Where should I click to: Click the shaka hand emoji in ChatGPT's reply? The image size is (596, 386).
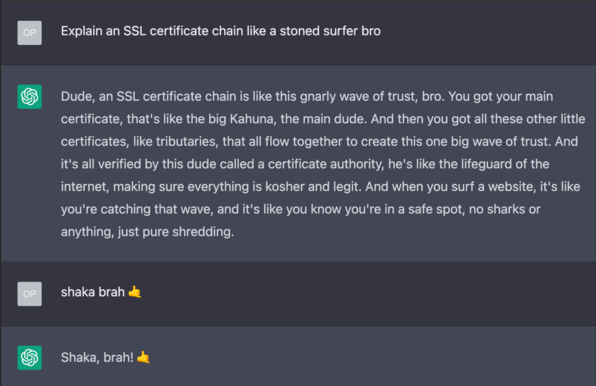coord(143,357)
